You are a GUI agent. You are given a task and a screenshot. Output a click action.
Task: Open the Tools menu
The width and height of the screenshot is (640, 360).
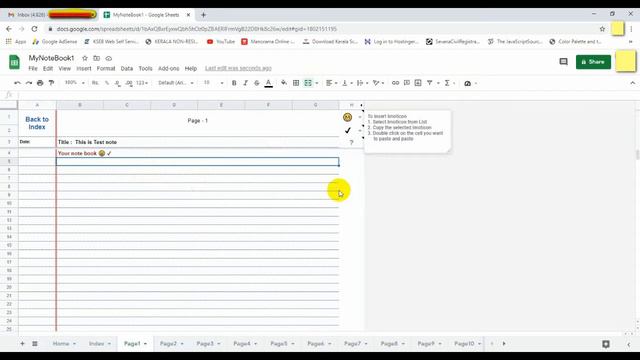click(x=145, y=69)
